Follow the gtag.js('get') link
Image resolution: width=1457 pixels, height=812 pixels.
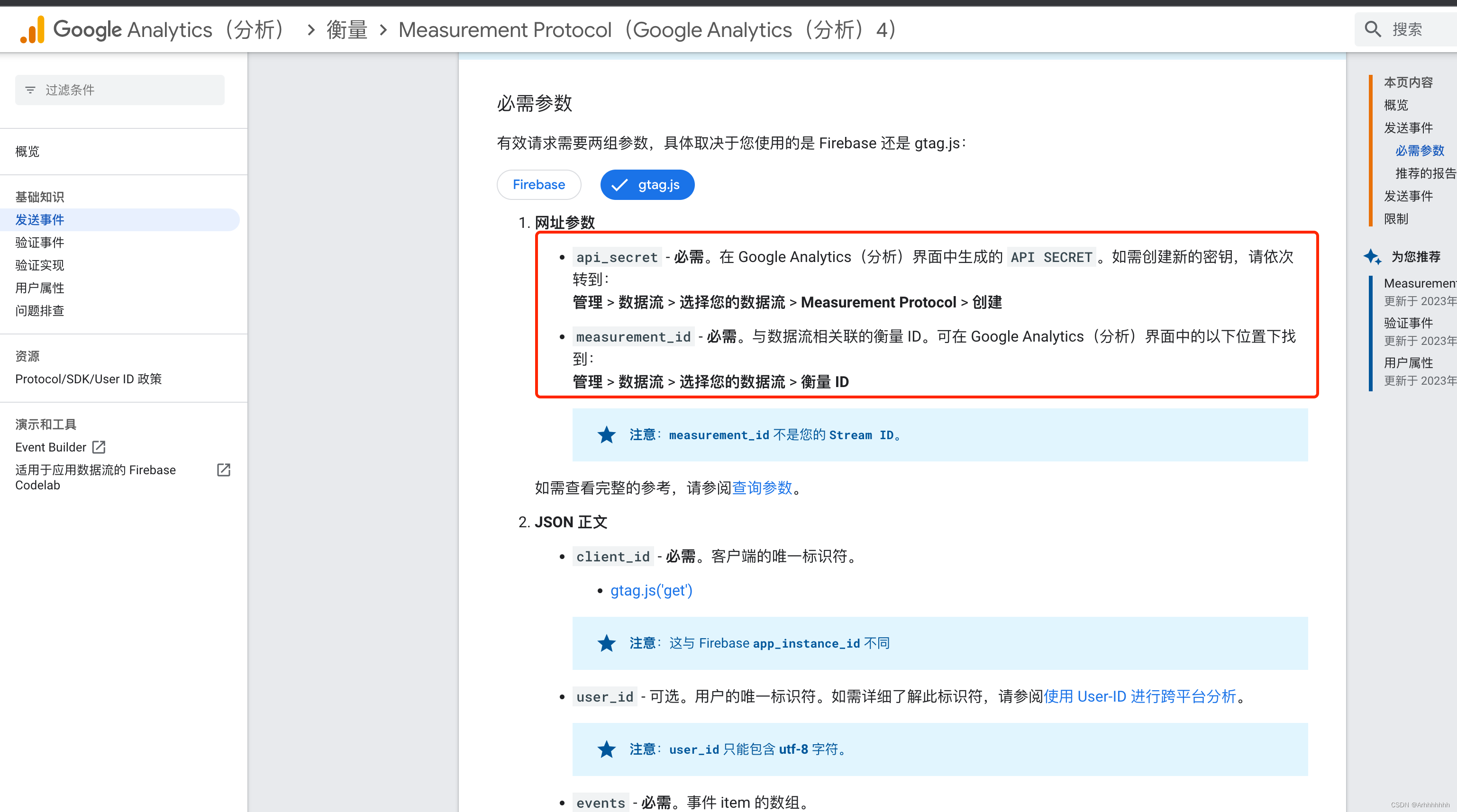pyautogui.click(x=651, y=590)
